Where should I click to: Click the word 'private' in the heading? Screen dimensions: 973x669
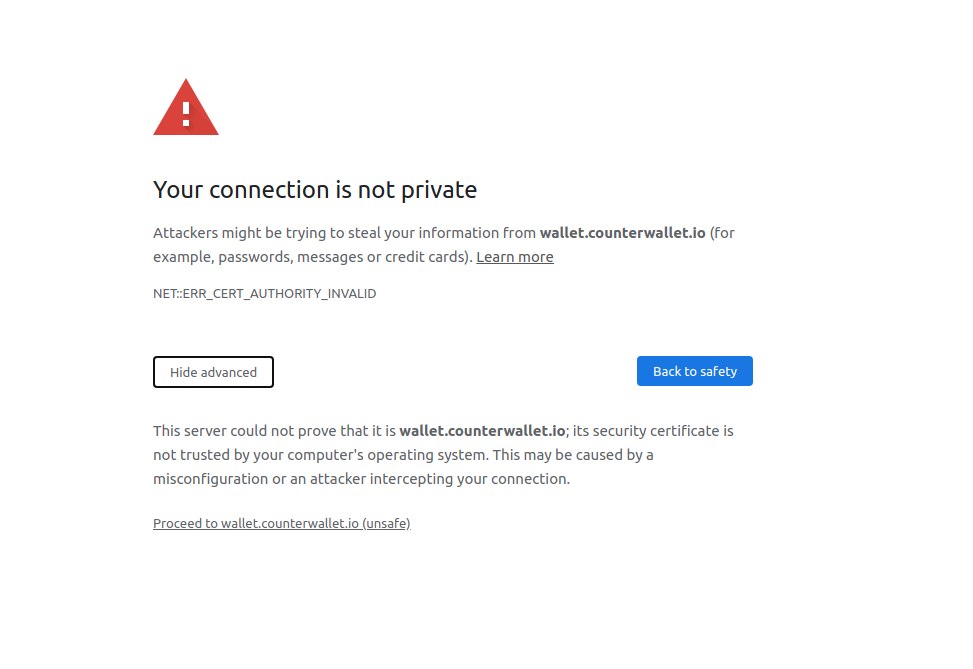[439, 191]
